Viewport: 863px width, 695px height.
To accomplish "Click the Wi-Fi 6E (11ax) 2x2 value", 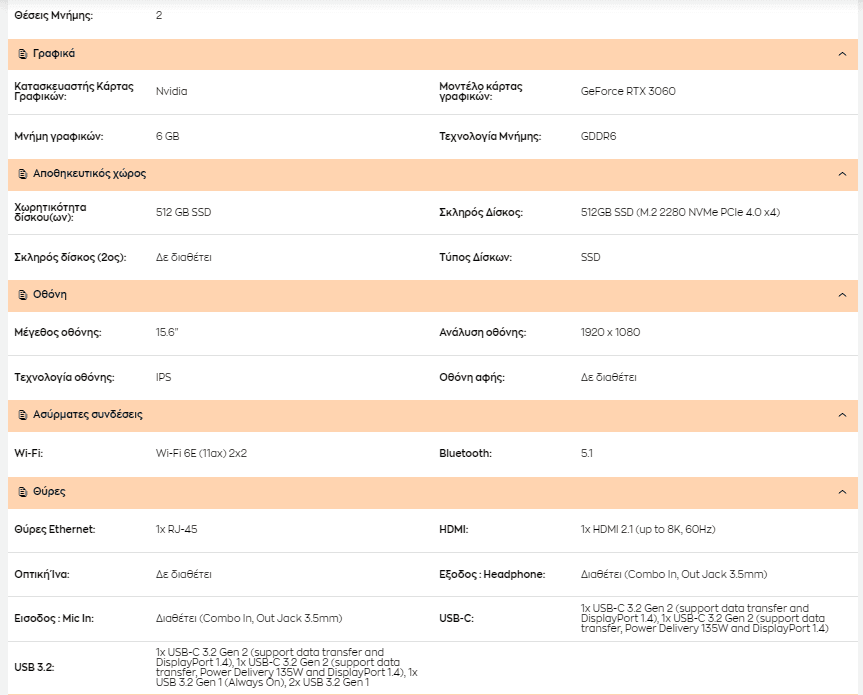I will pyautogui.click(x=201, y=453).
